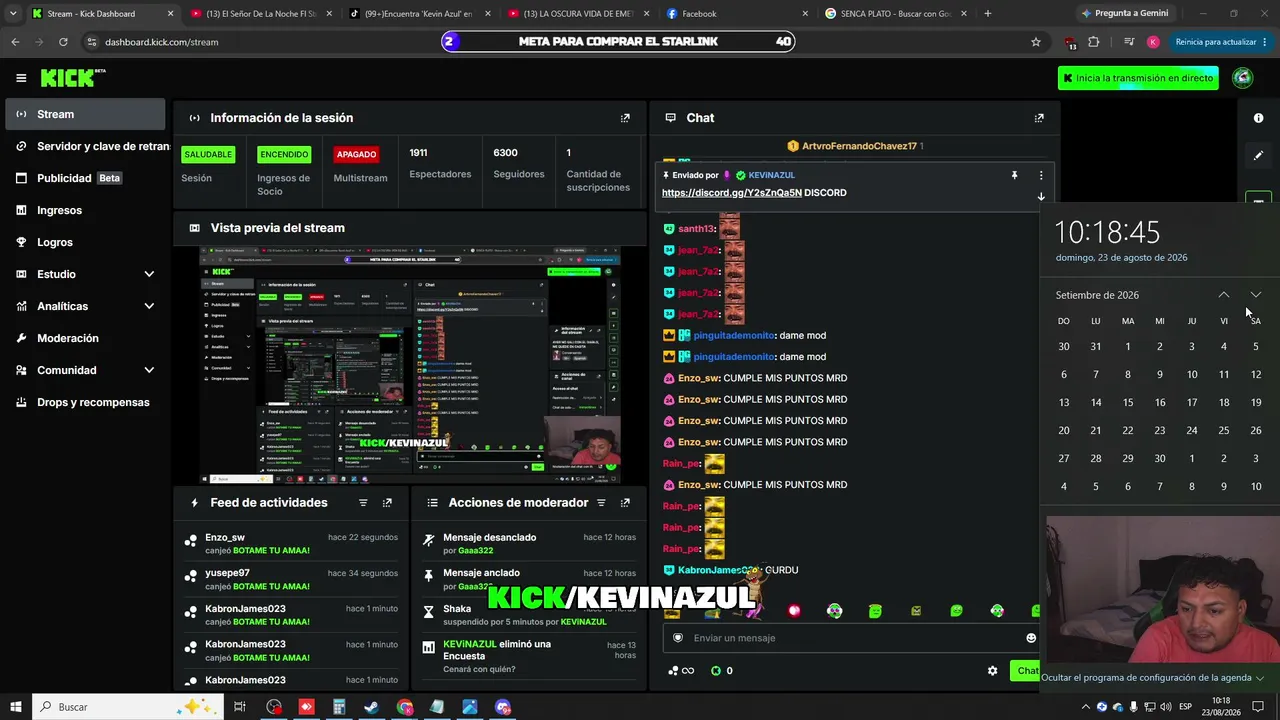Open Moderación in the sidebar
Viewport: 1280px width, 720px height.
coord(85,338)
